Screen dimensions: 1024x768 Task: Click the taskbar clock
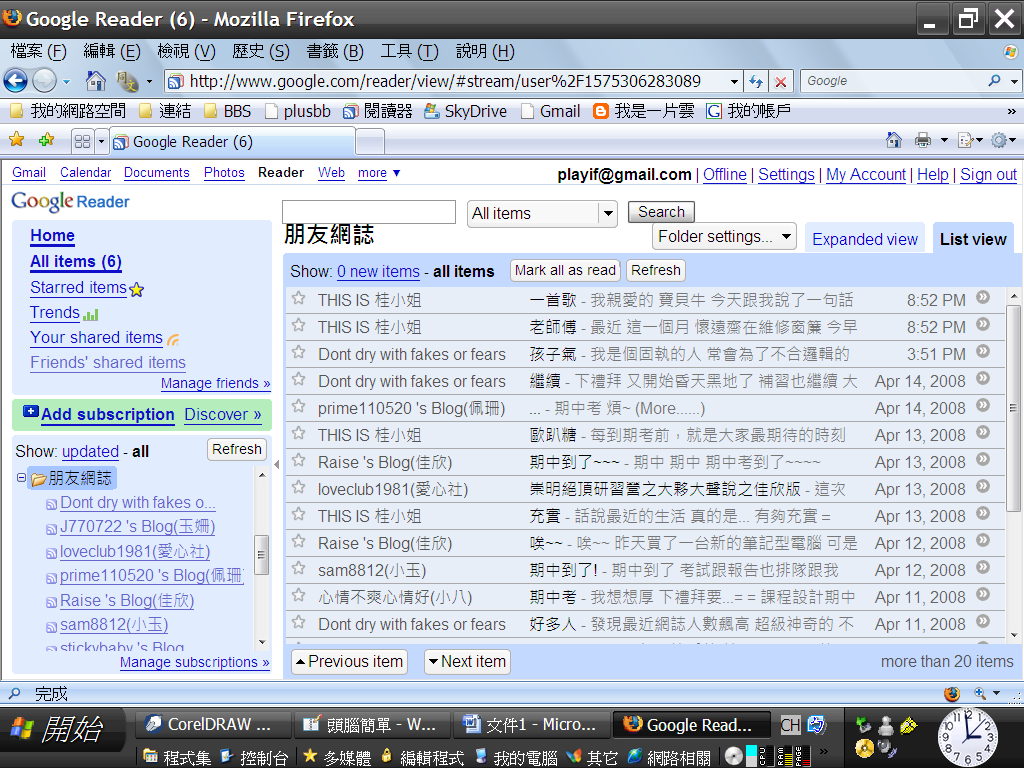tap(969, 737)
